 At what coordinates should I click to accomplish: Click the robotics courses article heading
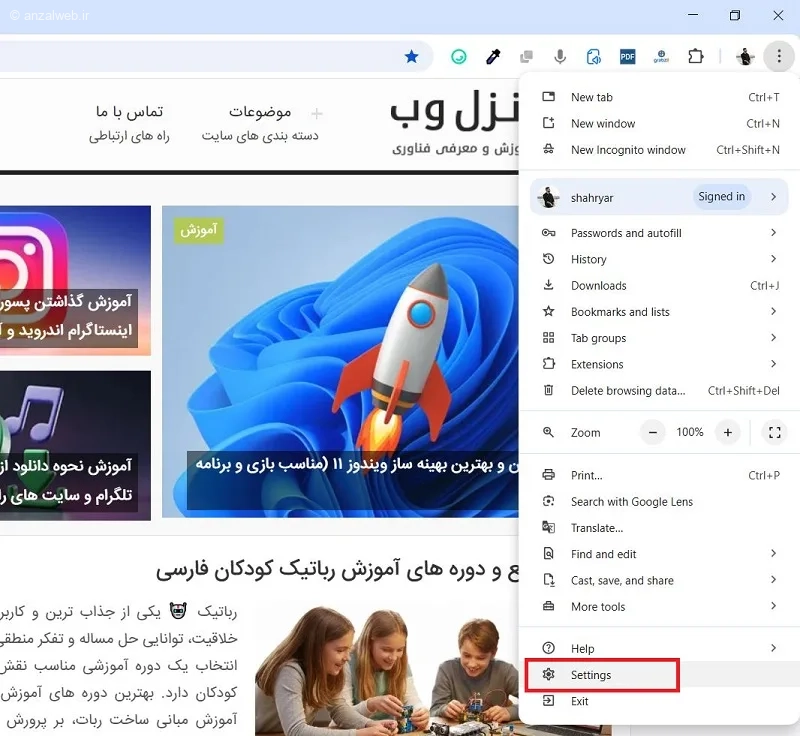337,570
